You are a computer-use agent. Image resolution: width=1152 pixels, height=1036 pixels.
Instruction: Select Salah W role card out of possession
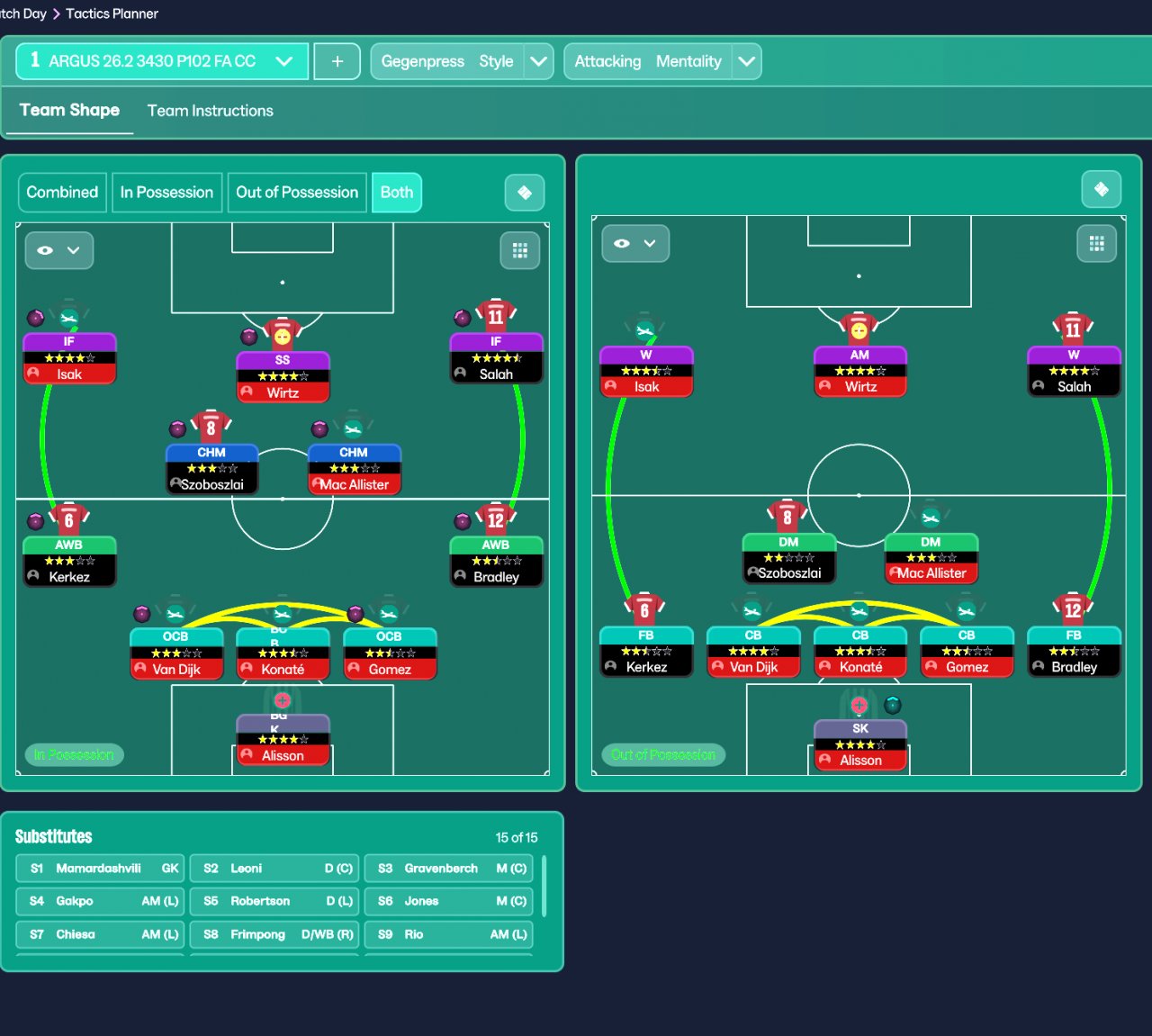(x=1074, y=371)
